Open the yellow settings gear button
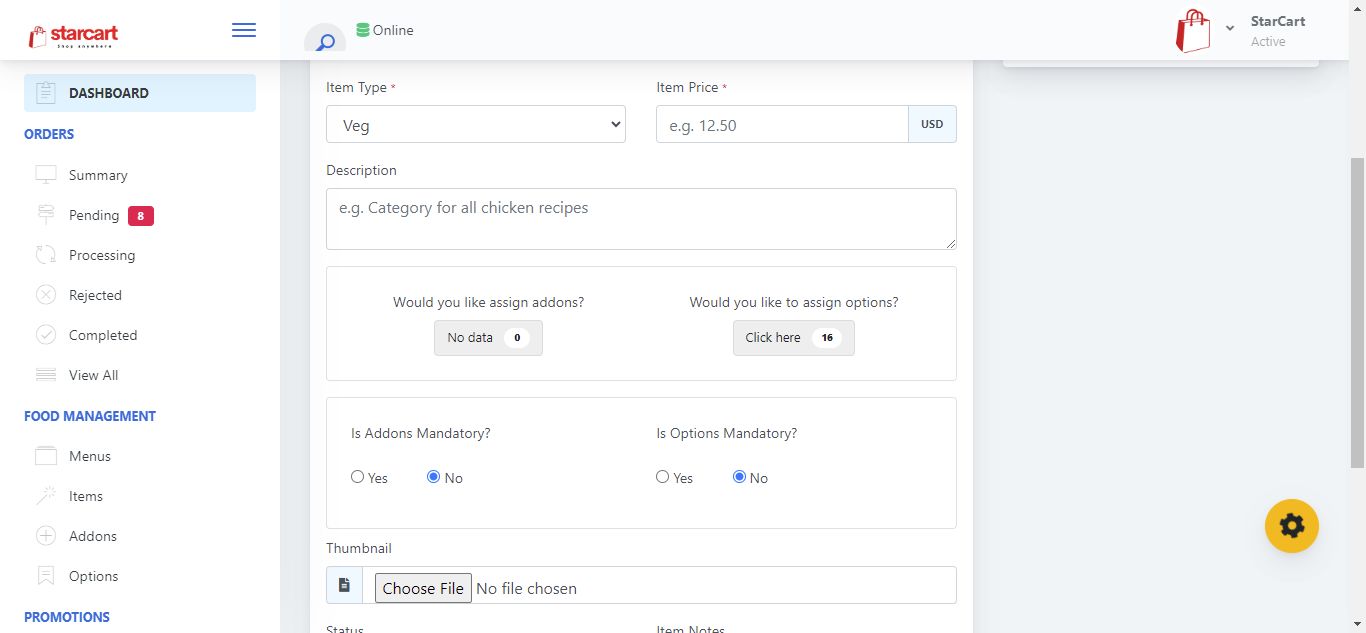Image resolution: width=1366 pixels, height=633 pixels. click(1291, 525)
